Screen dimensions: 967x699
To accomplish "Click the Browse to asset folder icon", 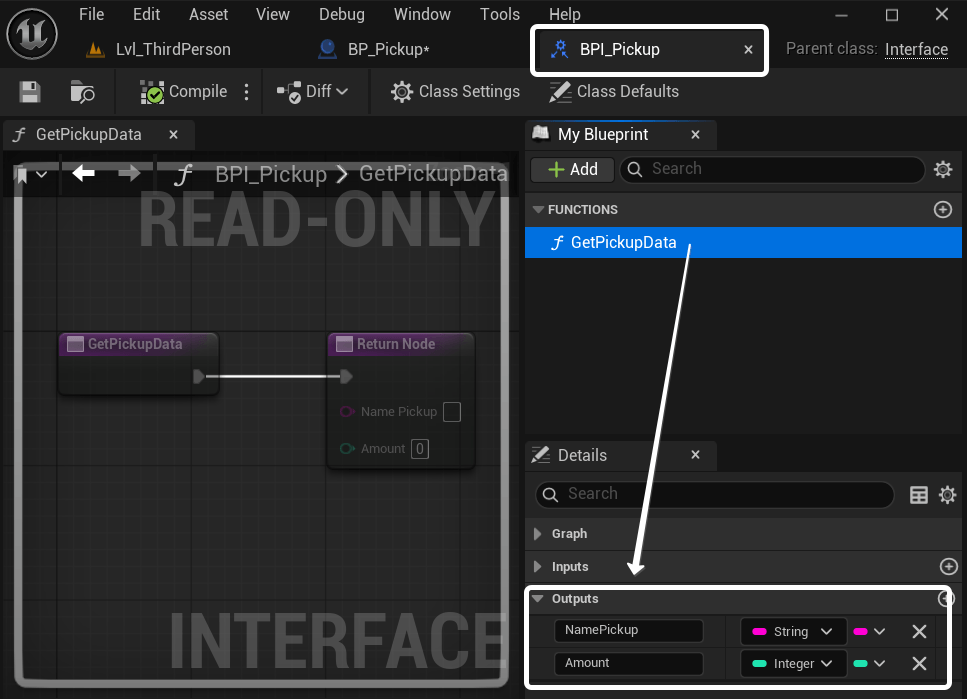I will point(82,92).
